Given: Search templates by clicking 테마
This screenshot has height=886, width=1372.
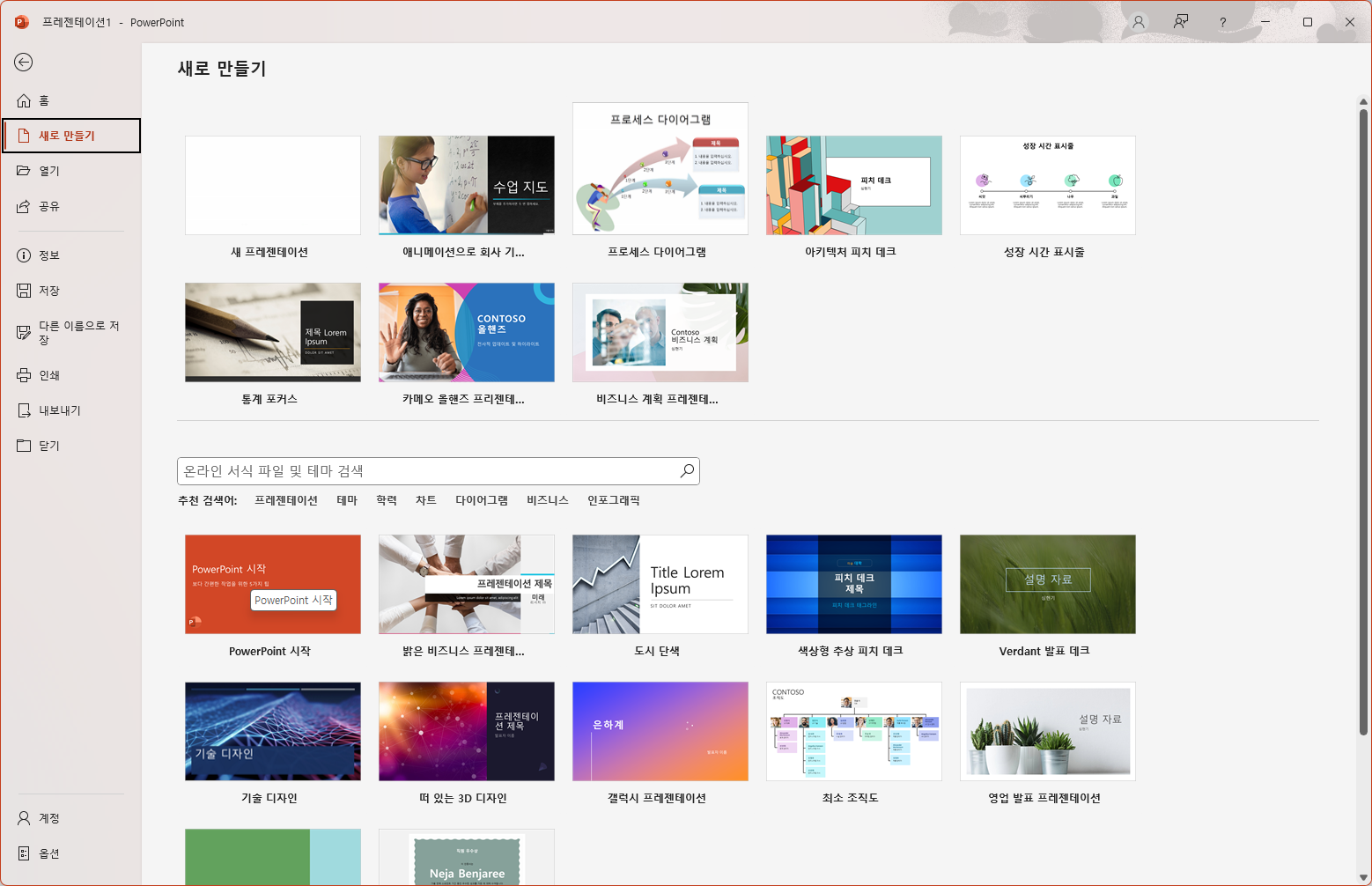Looking at the screenshot, I should (347, 499).
